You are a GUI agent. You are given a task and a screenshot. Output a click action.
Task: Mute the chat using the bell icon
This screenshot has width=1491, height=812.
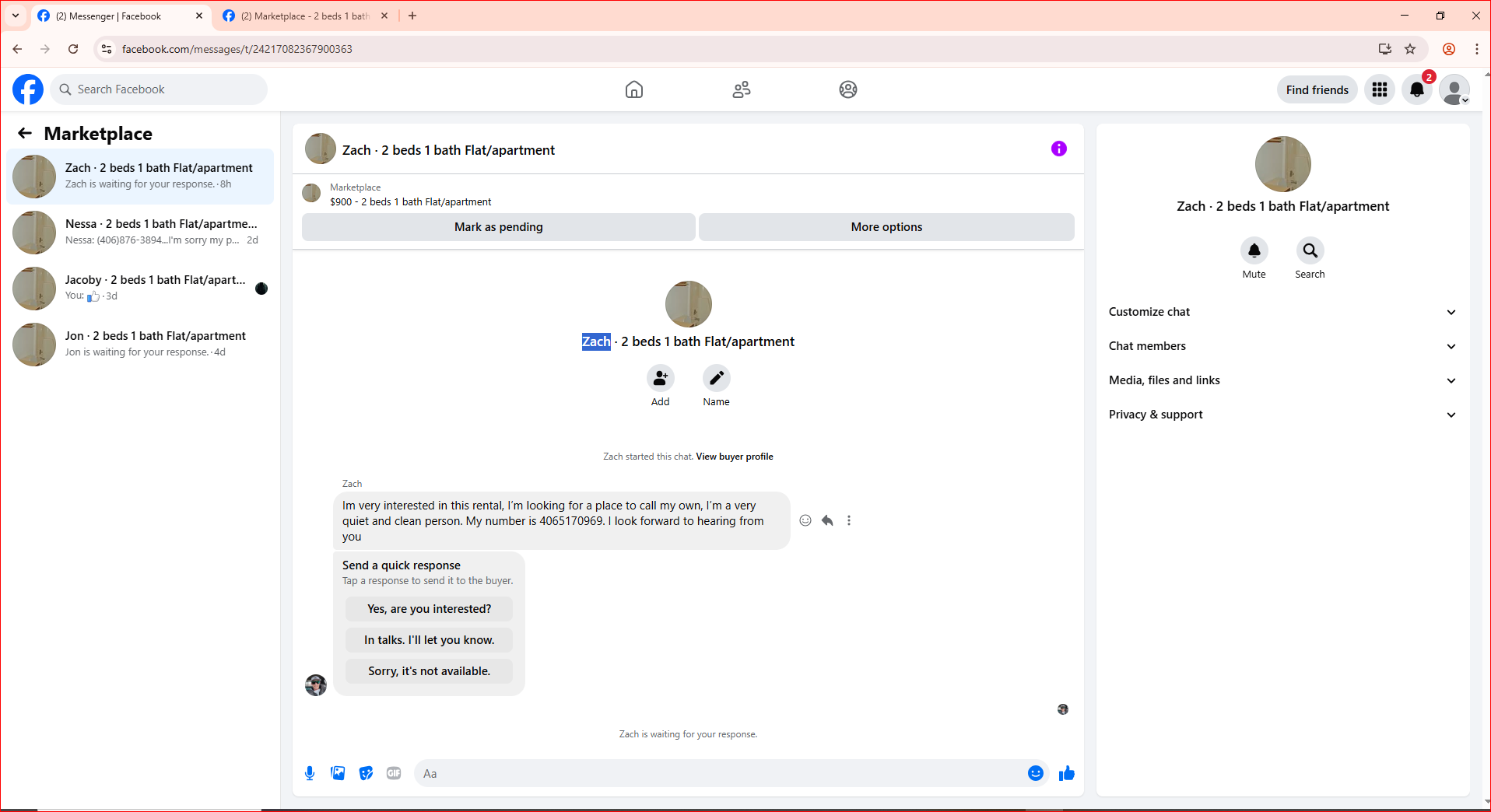pyautogui.click(x=1254, y=250)
